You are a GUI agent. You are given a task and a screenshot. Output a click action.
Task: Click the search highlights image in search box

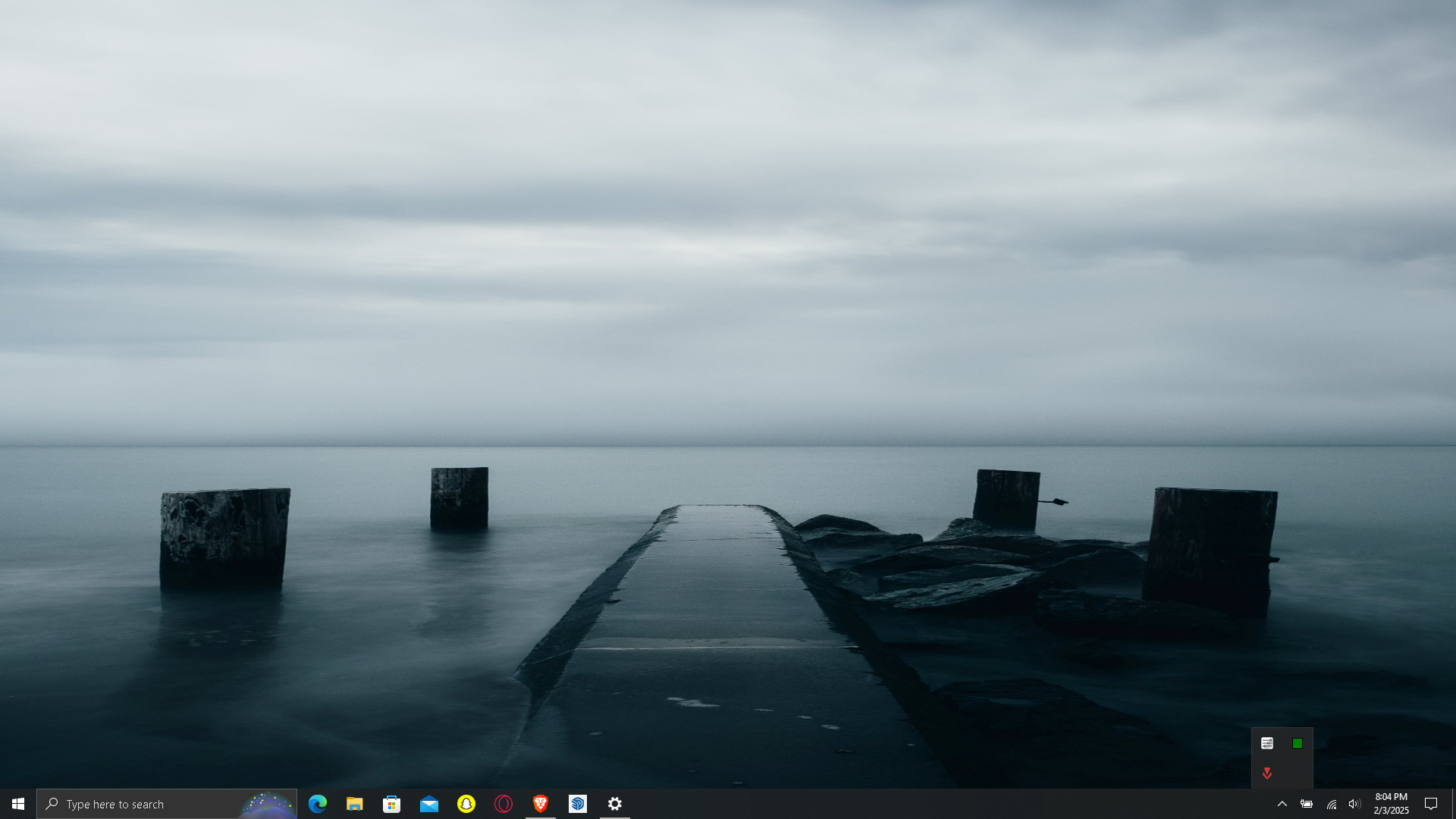click(267, 805)
